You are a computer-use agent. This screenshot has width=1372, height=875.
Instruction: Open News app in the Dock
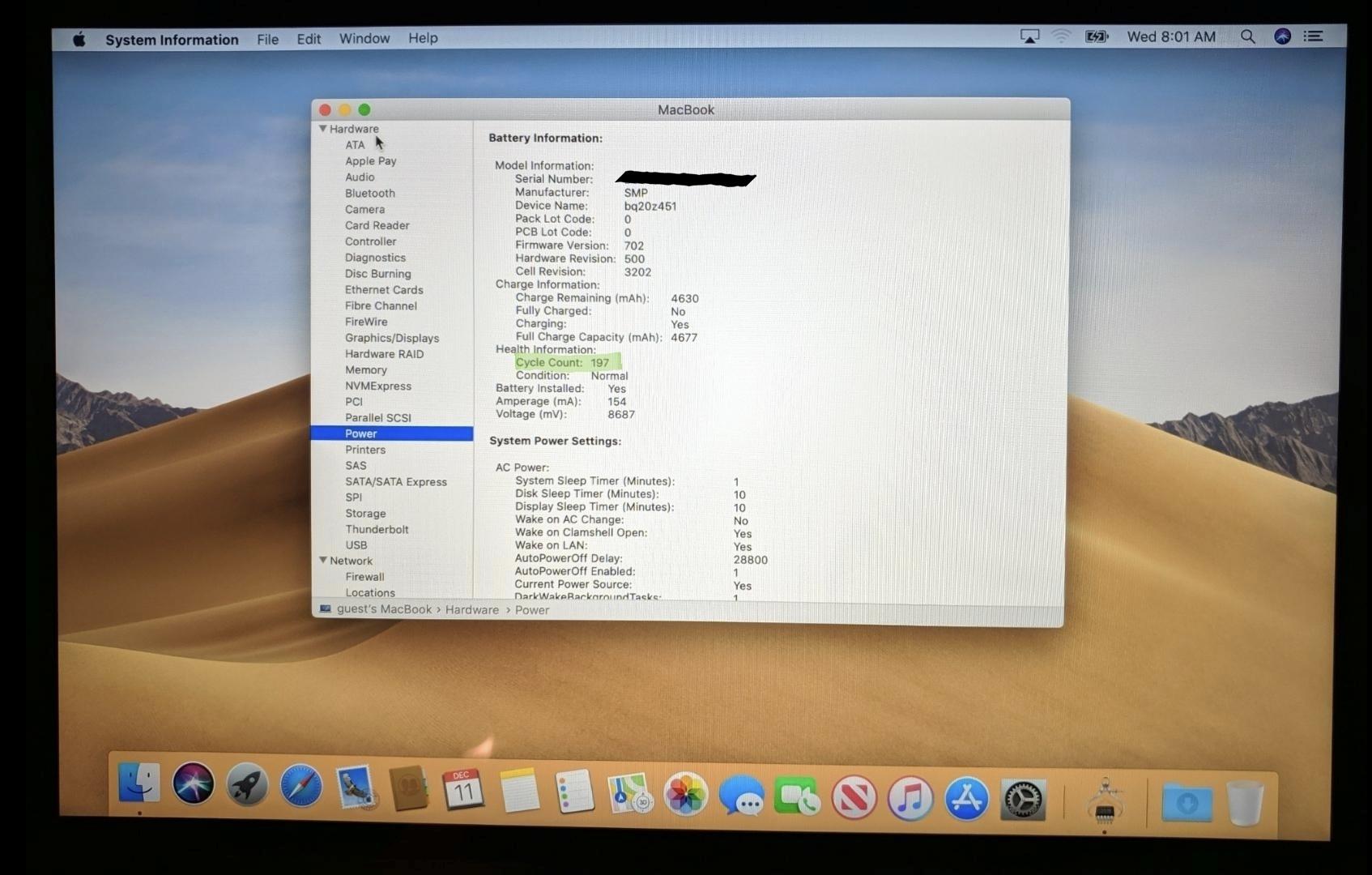coord(854,798)
